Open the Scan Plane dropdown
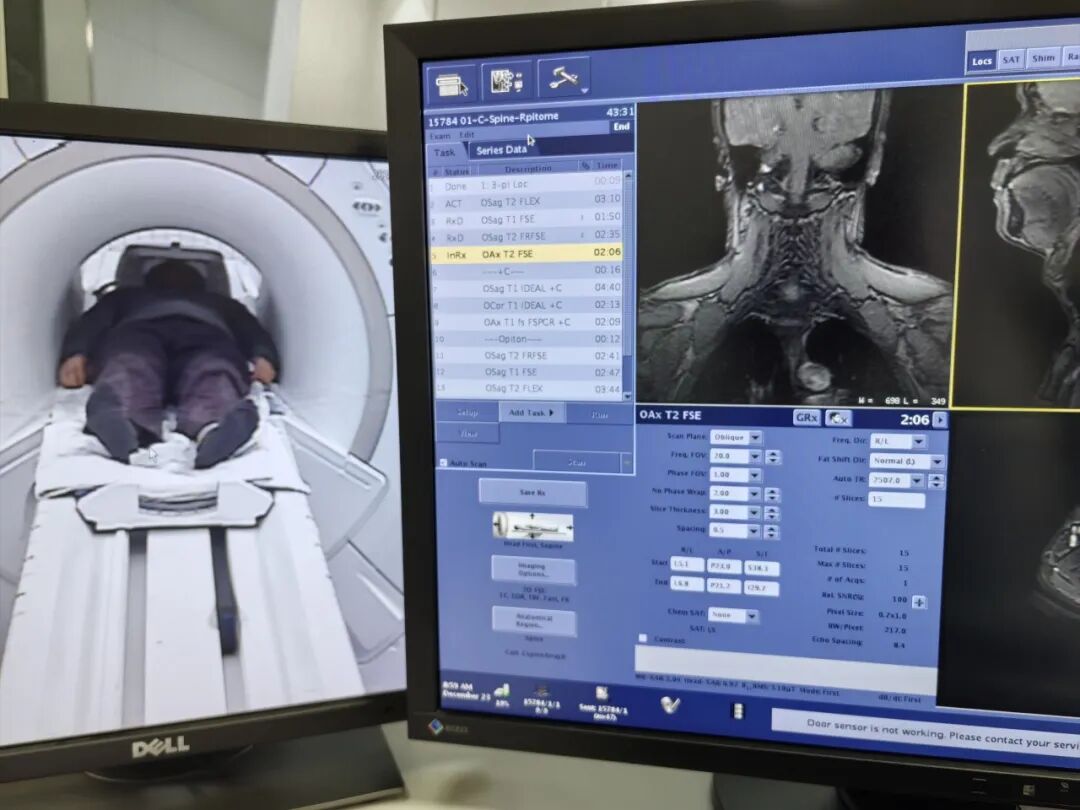The height and width of the screenshot is (810, 1080). (756, 438)
